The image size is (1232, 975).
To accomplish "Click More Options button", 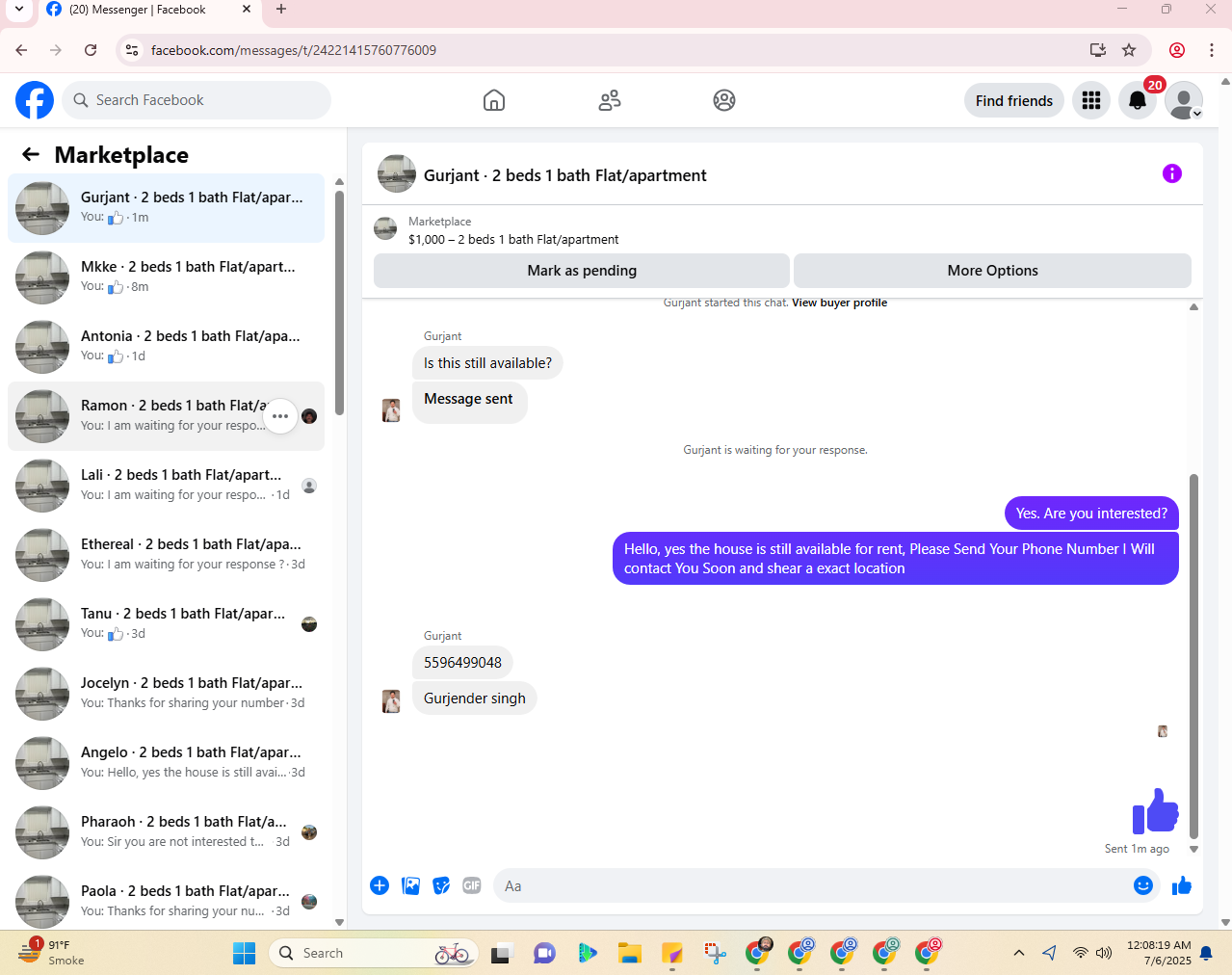I will (992, 271).
